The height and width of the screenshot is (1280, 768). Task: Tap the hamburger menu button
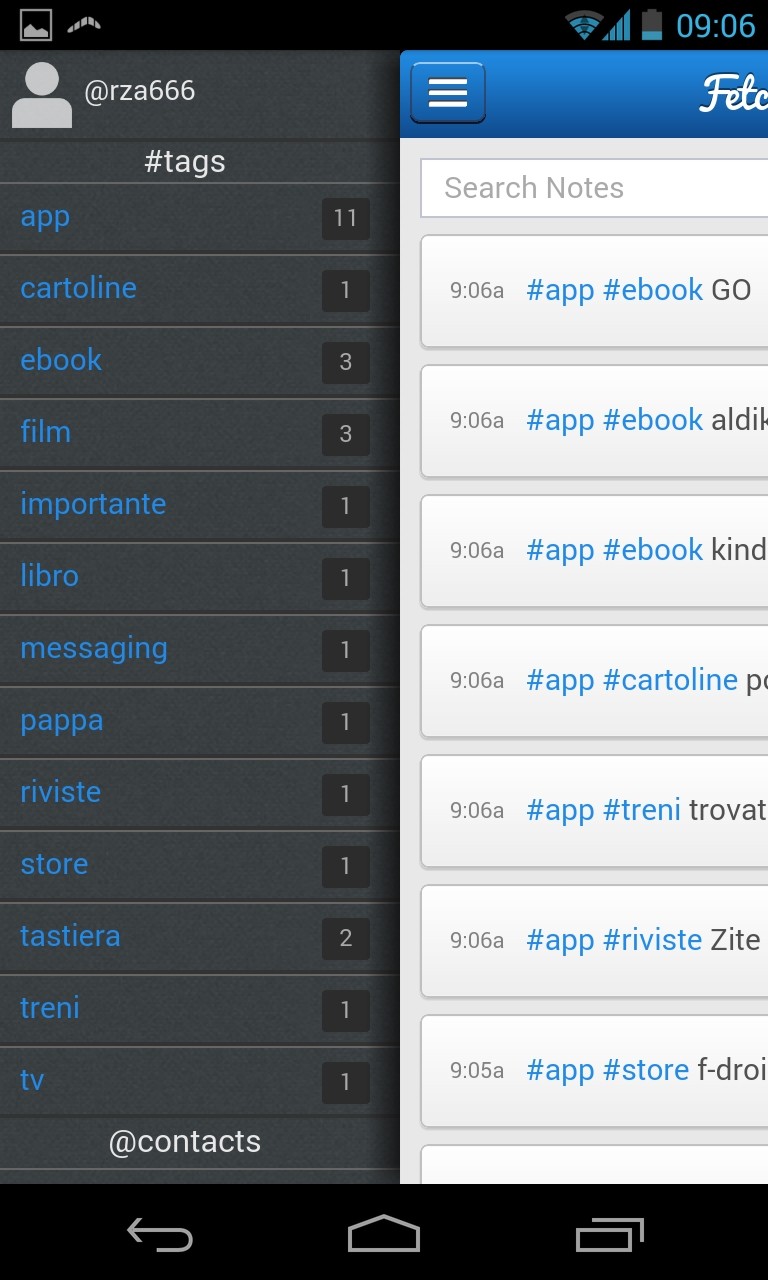(x=447, y=93)
